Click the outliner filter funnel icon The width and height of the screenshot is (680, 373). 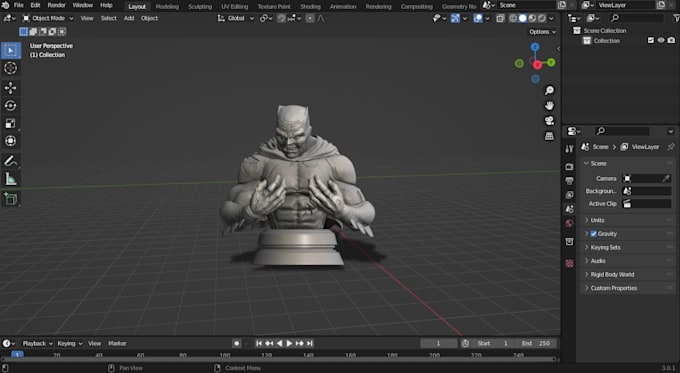[x=676, y=18]
